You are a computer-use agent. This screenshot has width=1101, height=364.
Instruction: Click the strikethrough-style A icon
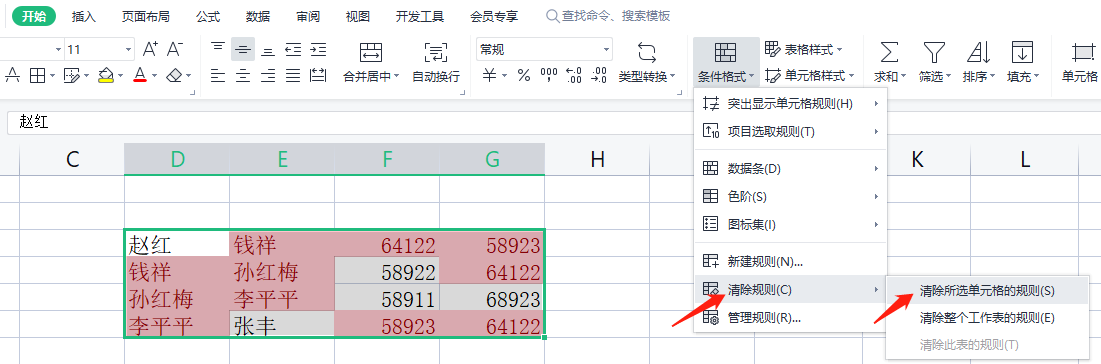tap(12, 75)
